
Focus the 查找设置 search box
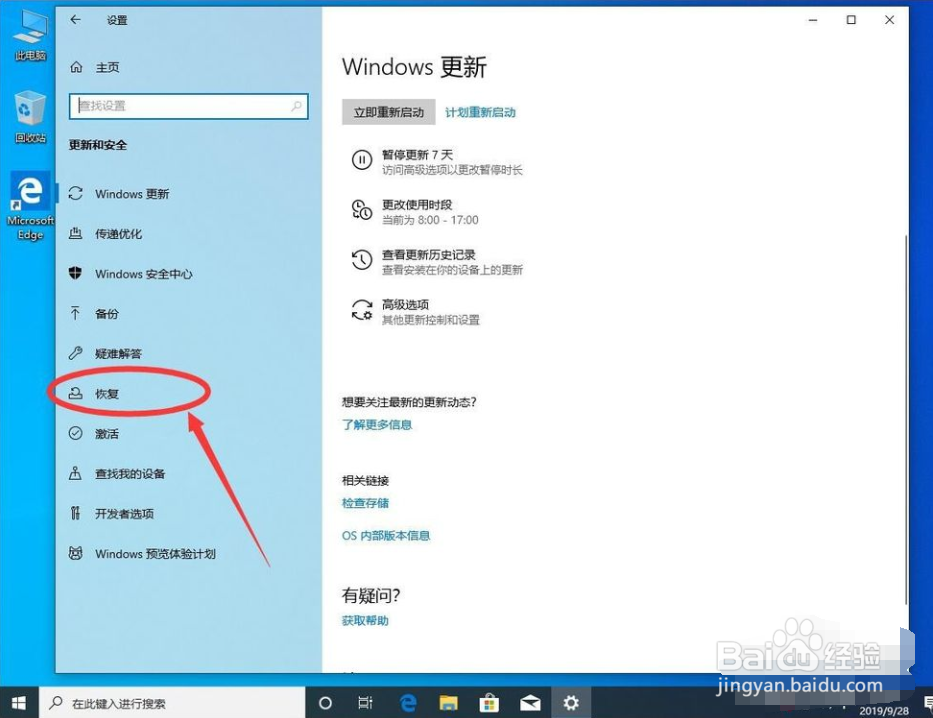[x=188, y=106]
